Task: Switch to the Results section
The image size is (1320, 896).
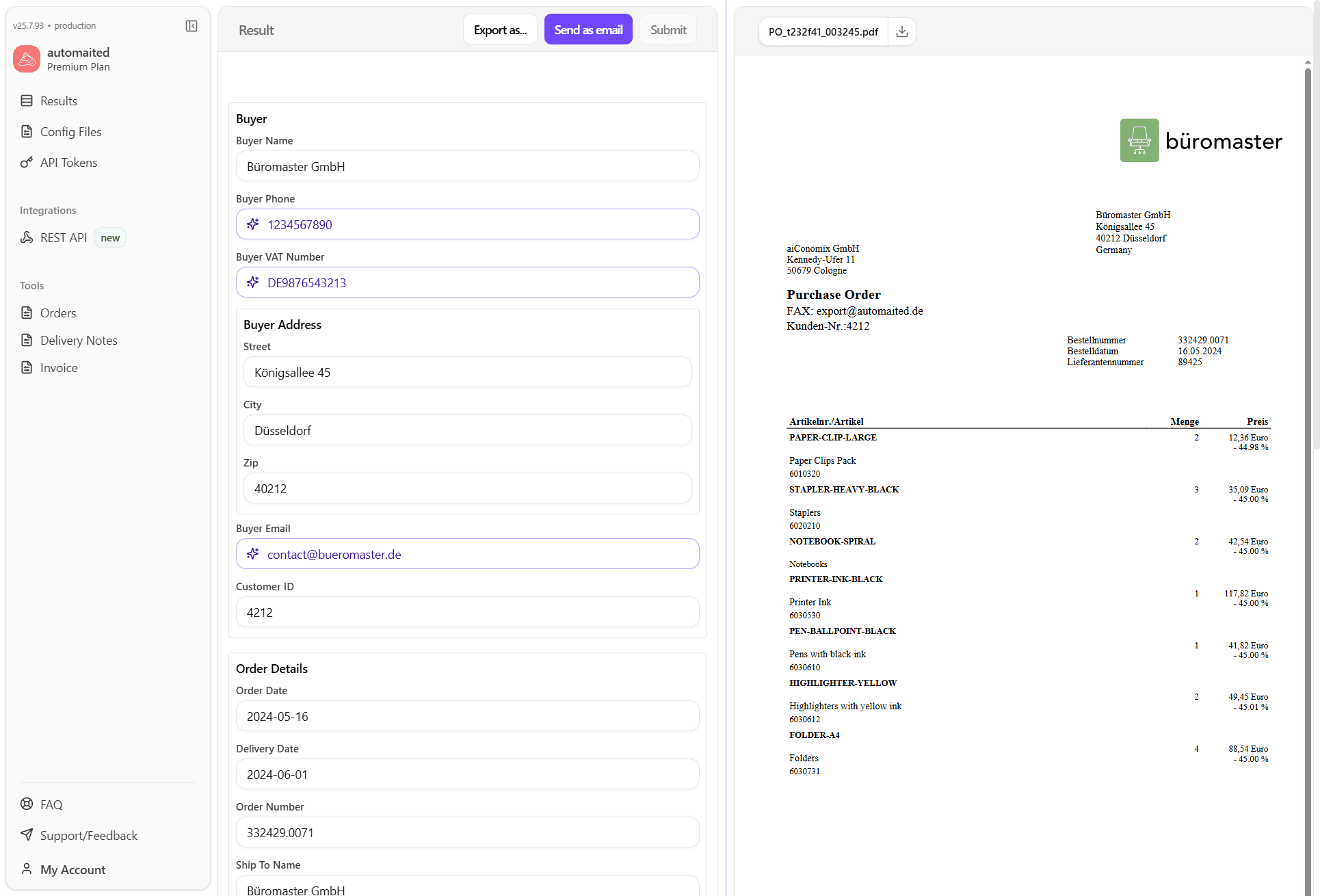Action: point(58,101)
